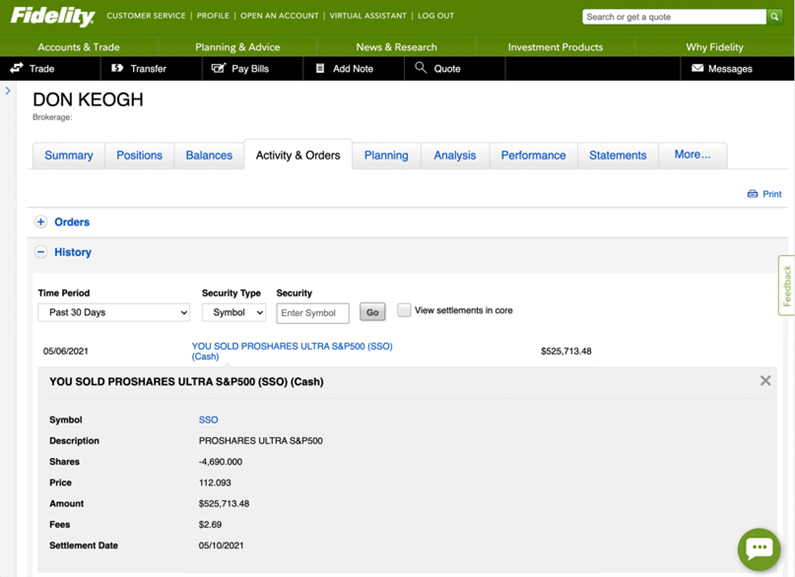Click the Settlement Date 05/10/2021
This screenshot has width=795, height=577.
(x=221, y=545)
